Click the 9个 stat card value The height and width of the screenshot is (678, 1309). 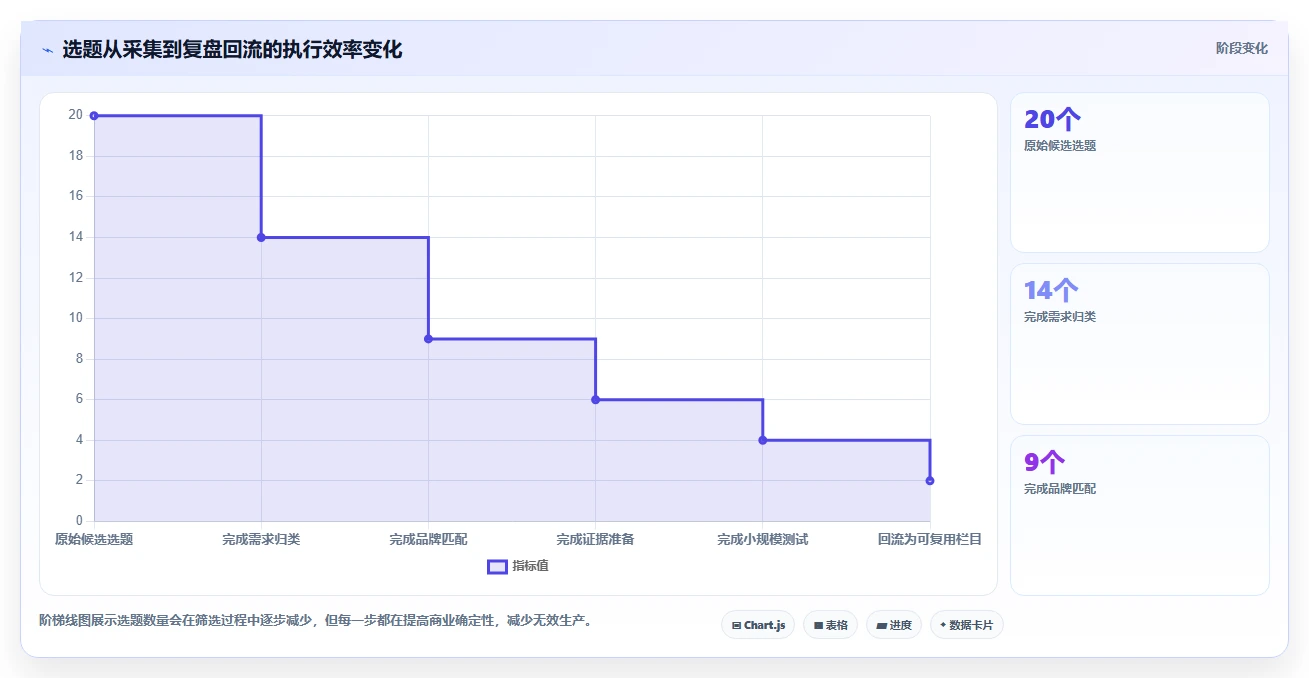(1044, 462)
